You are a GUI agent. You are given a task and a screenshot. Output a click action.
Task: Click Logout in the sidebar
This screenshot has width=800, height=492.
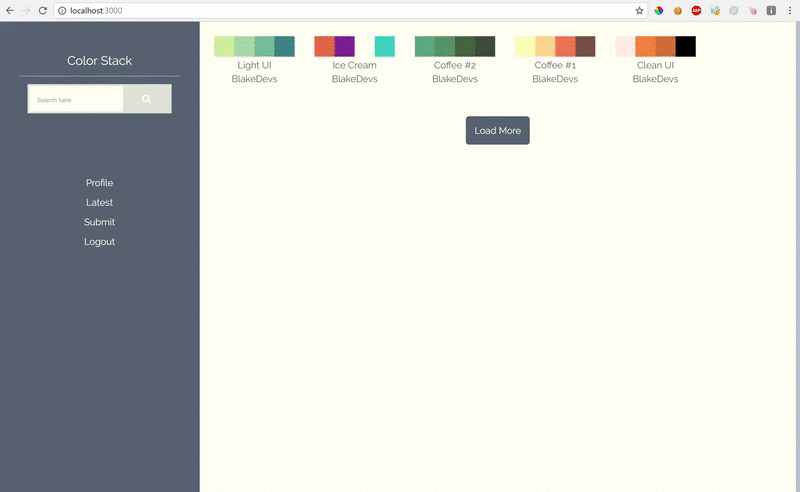coord(99,242)
